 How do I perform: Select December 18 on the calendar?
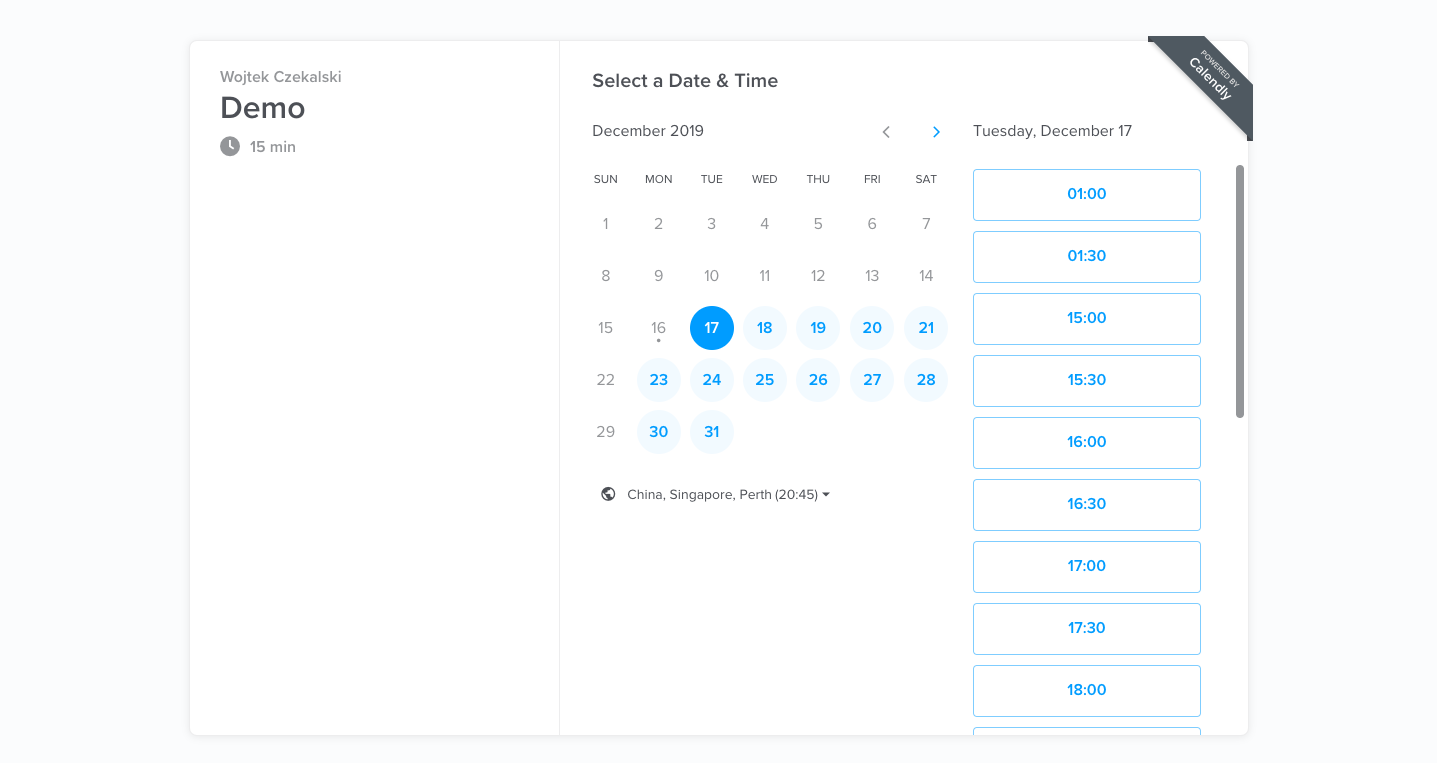pos(765,328)
